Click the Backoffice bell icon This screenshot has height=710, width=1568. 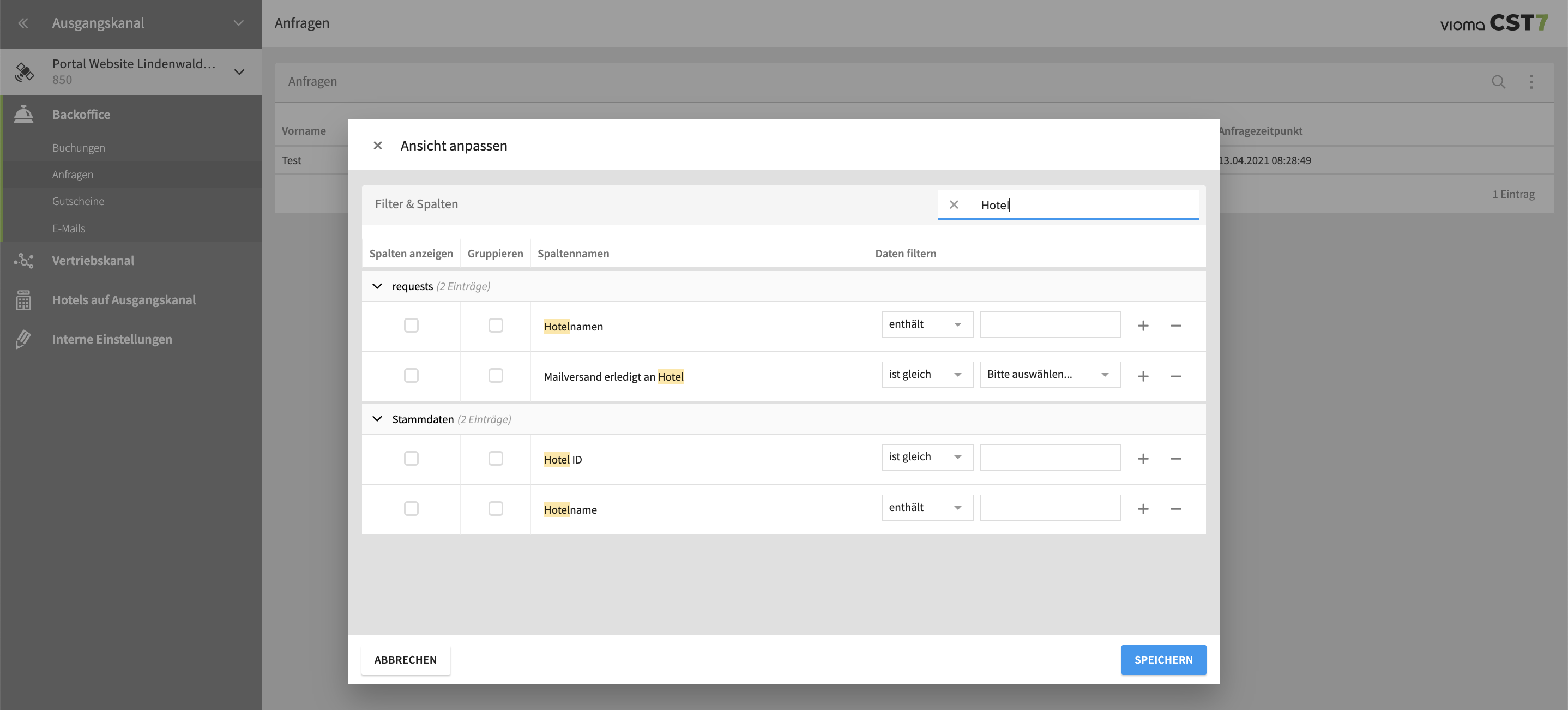pyautogui.click(x=24, y=115)
